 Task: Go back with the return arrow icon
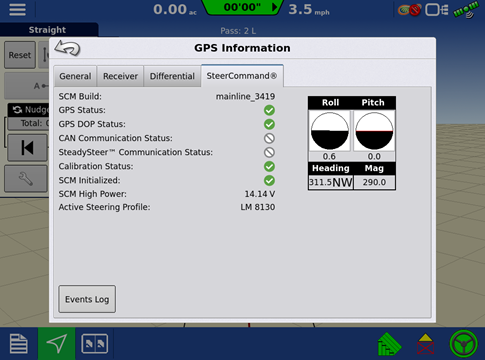click(x=67, y=48)
